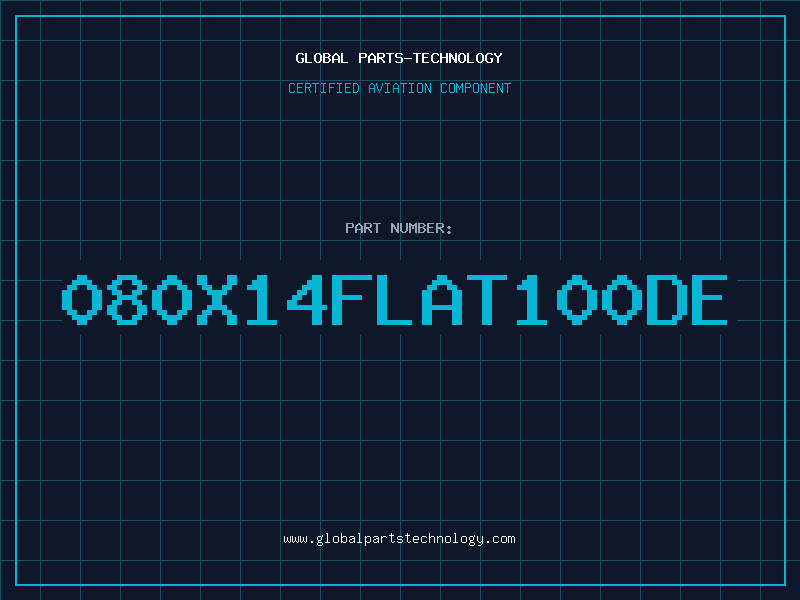Viewport: 800px width, 600px height.
Task: Click the letter X in the part number
Action: pyautogui.click(x=217, y=299)
